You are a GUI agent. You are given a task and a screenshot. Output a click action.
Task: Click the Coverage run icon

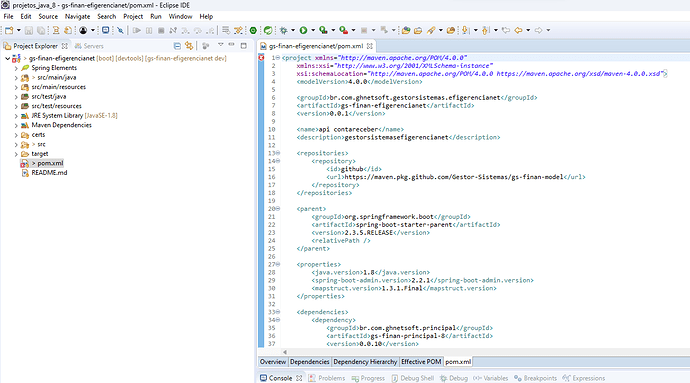pyautogui.click(x=323, y=30)
